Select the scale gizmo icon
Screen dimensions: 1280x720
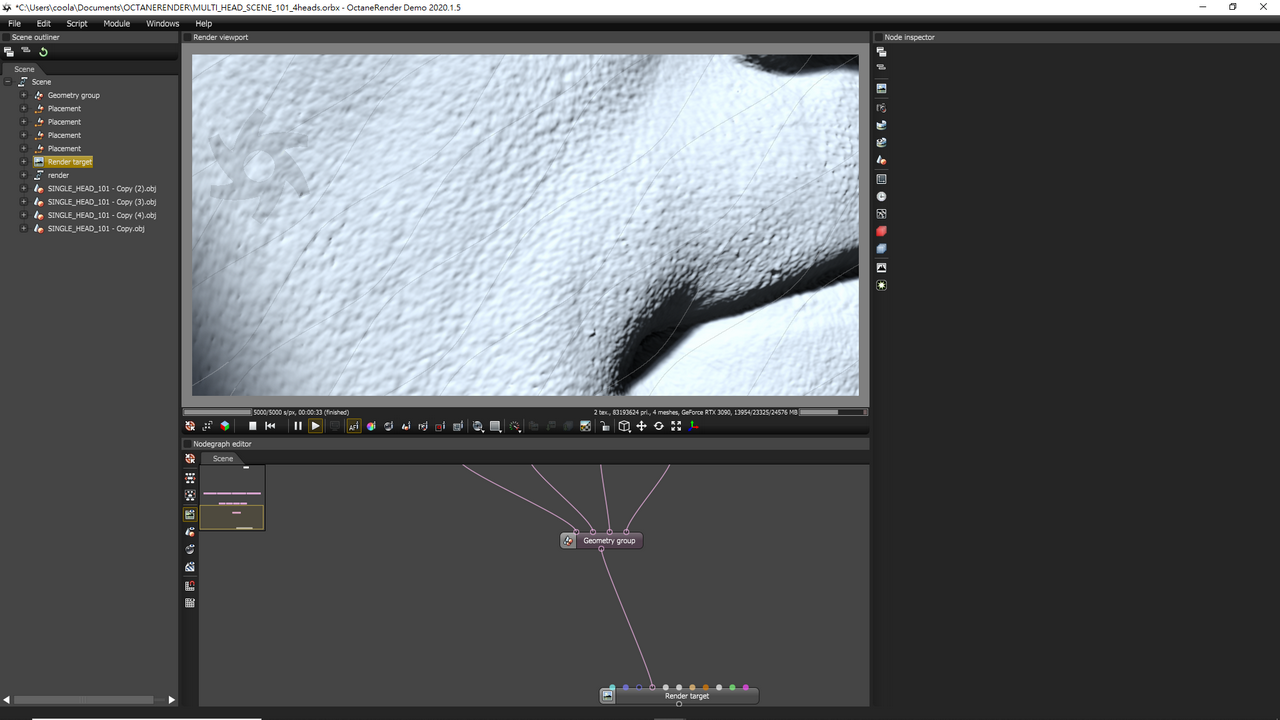coord(676,426)
